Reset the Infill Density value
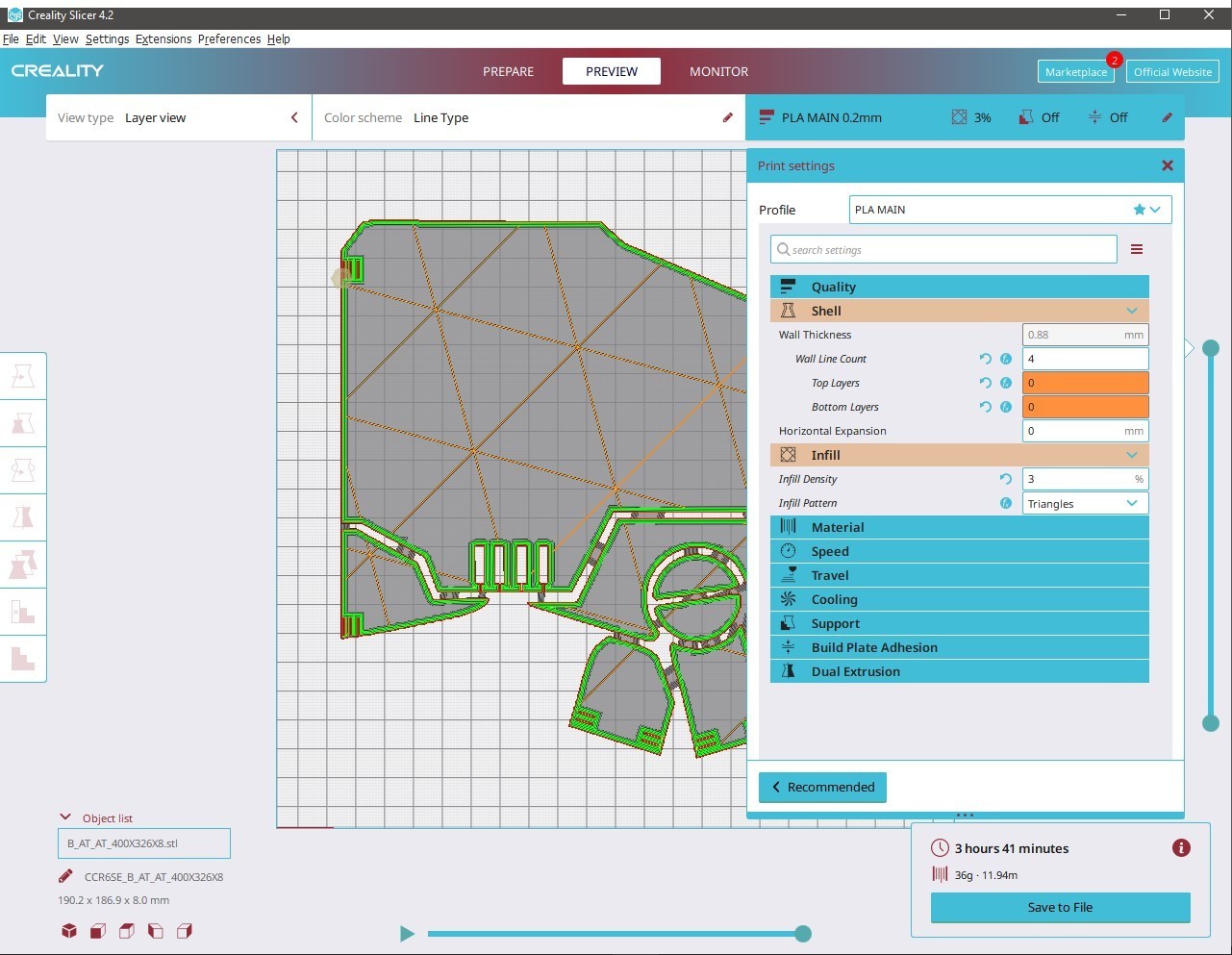The width and height of the screenshot is (1232, 955). (1006, 479)
